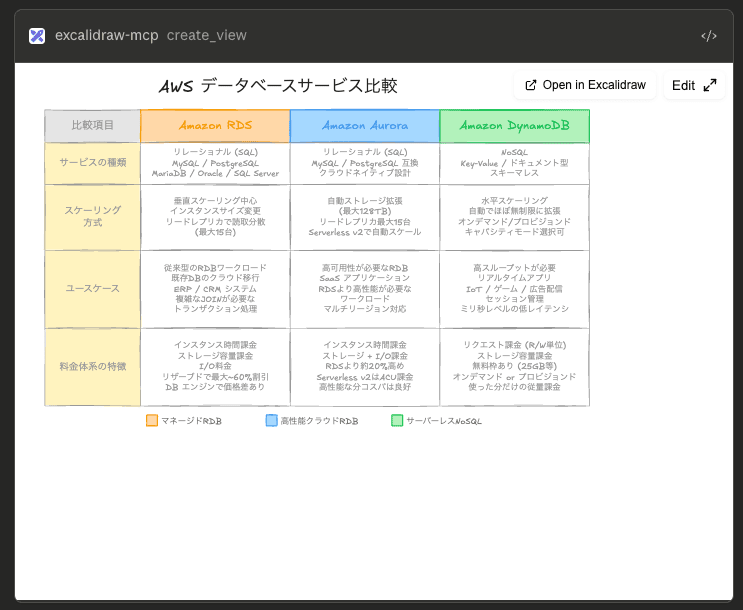
Task: Click the Serverless v2で自動スケール text
Action: click(365, 232)
